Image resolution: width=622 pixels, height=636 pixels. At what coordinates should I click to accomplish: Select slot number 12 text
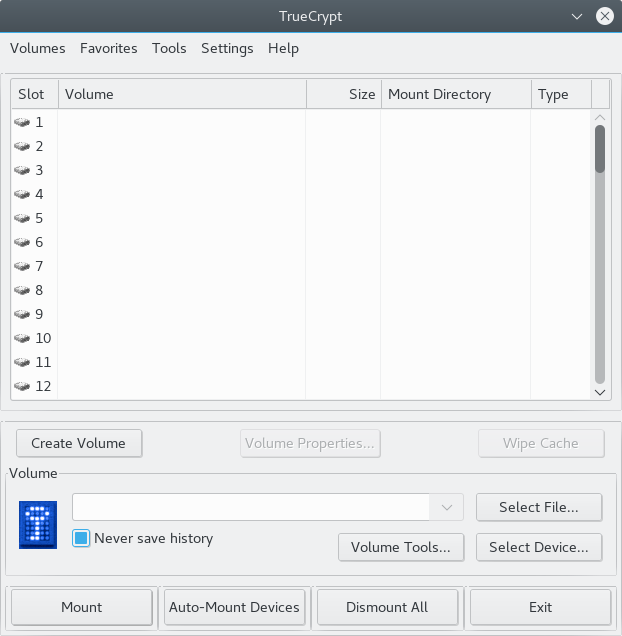pos(43,386)
